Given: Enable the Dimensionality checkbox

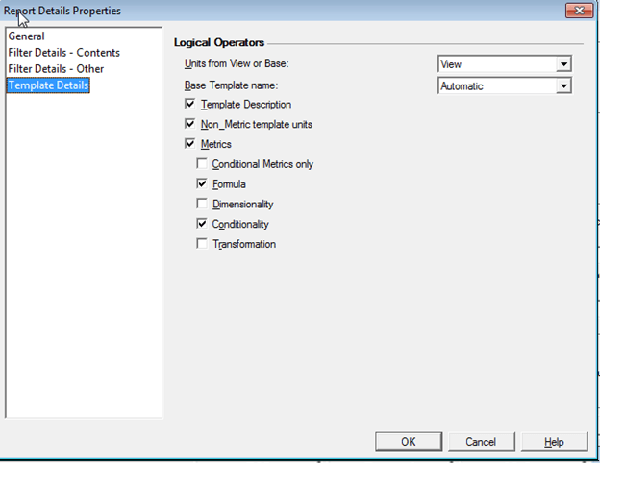Looking at the screenshot, I should coord(203,204).
